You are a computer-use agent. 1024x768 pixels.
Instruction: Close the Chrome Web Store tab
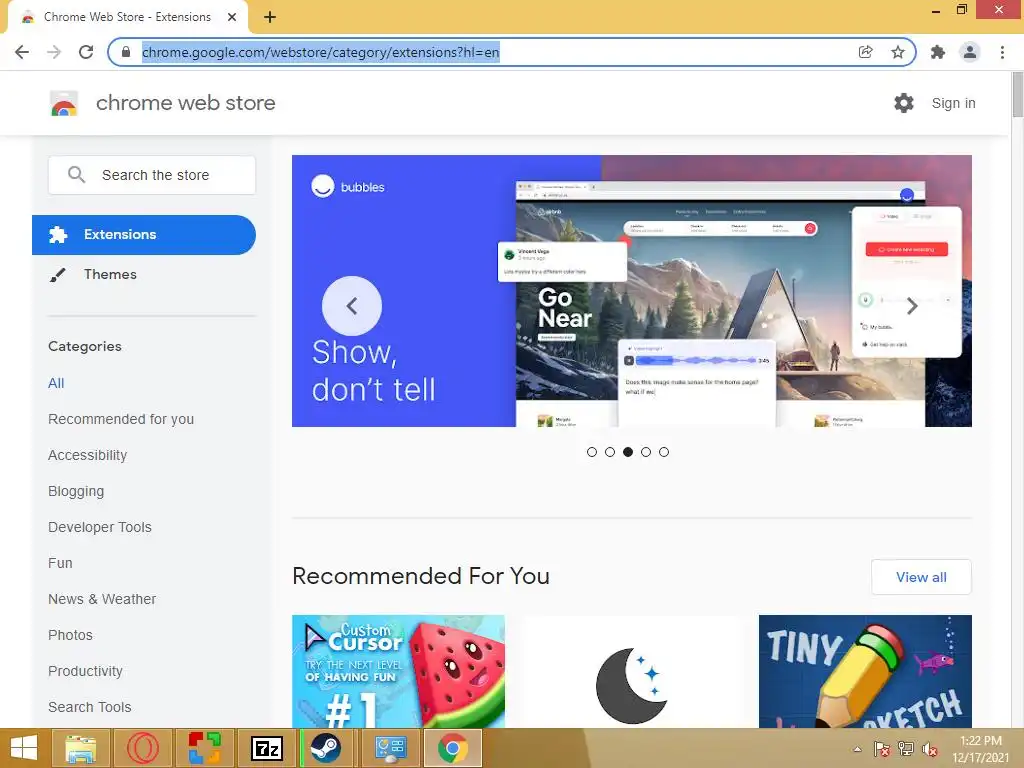point(232,17)
